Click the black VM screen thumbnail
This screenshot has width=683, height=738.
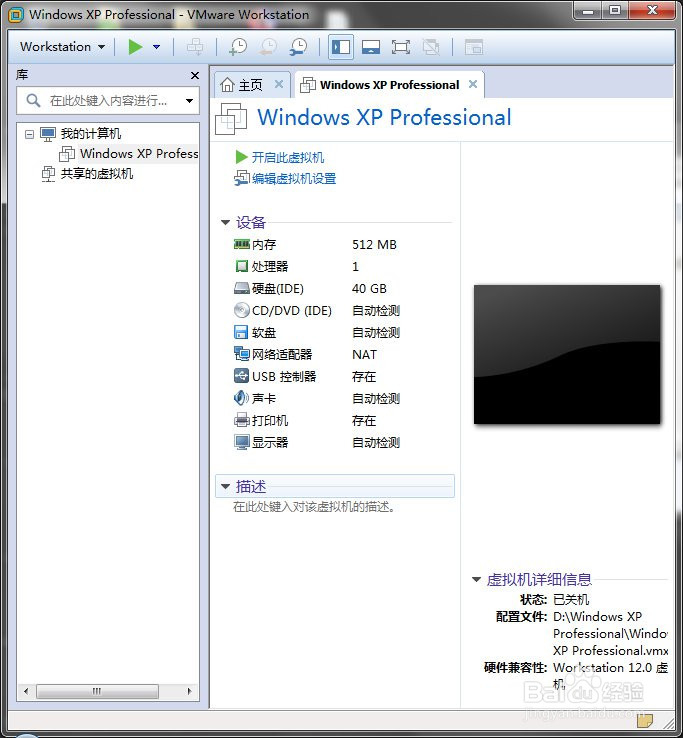567,354
